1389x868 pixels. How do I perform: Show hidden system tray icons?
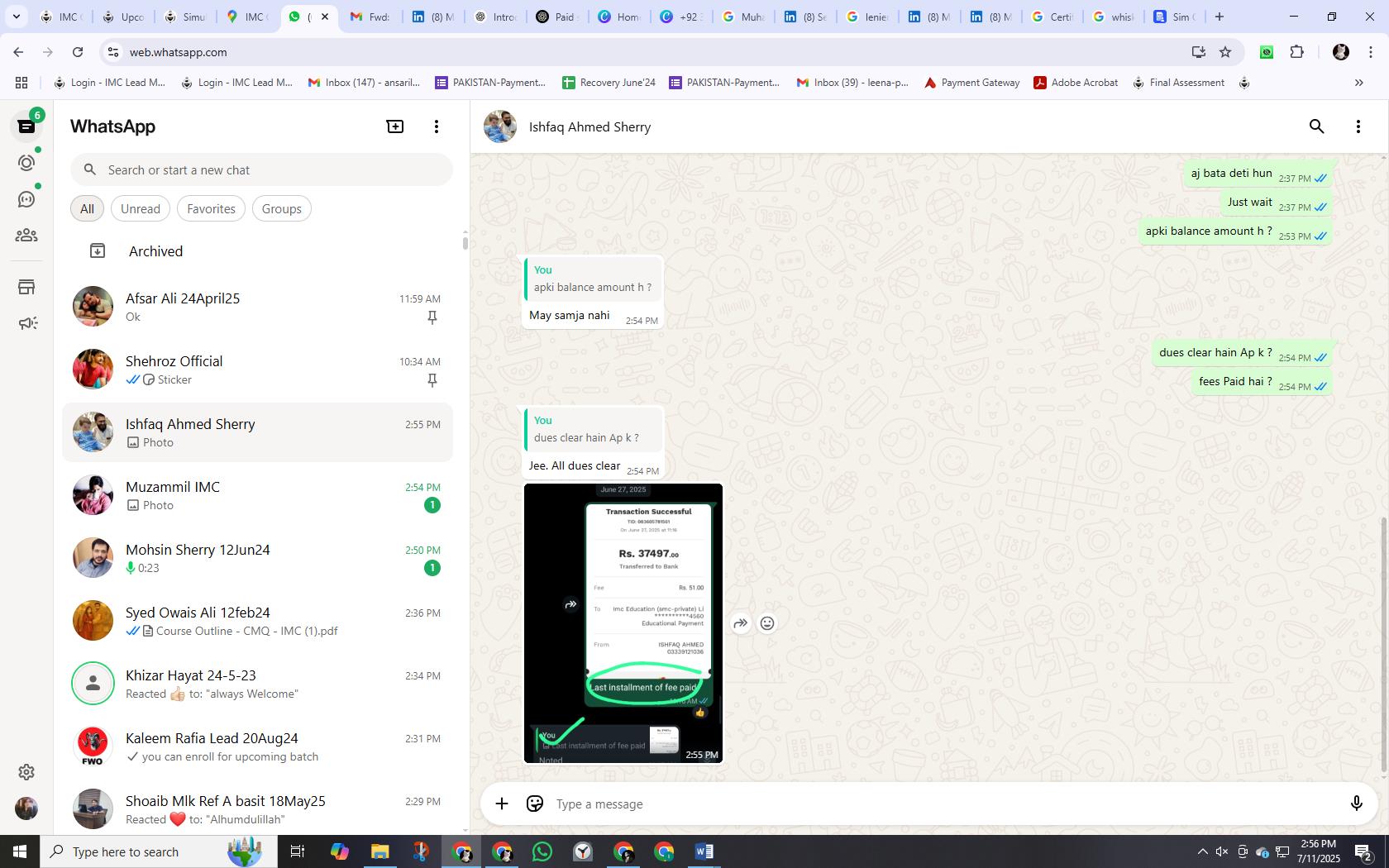(1203, 851)
